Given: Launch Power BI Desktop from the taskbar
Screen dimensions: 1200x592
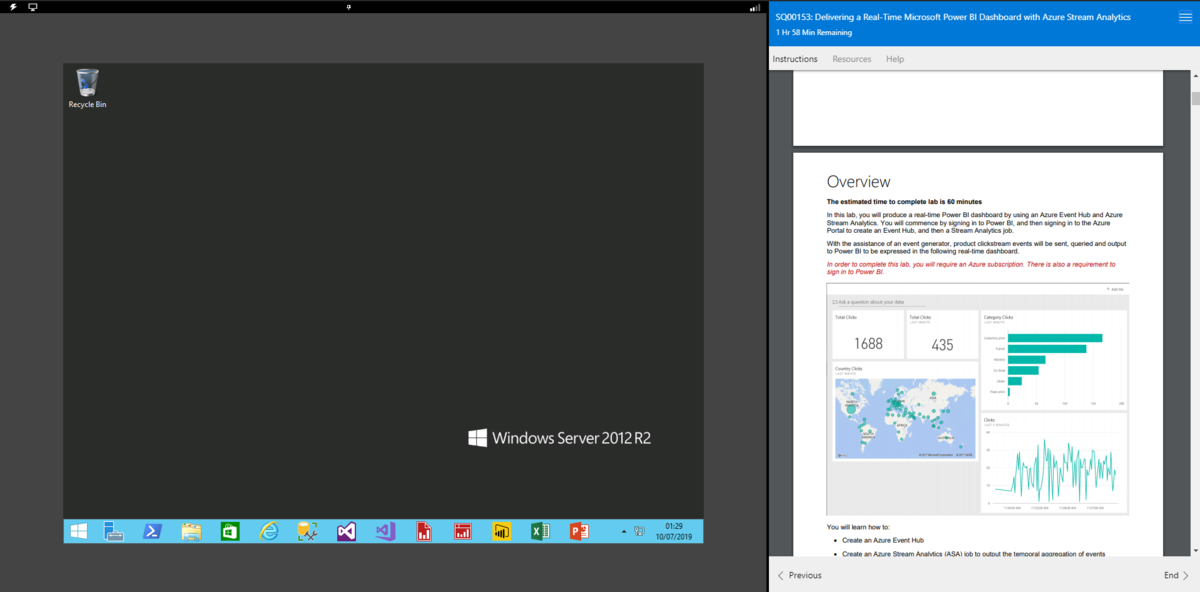Looking at the screenshot, I should pyautogui.click(x=501, y=531).
